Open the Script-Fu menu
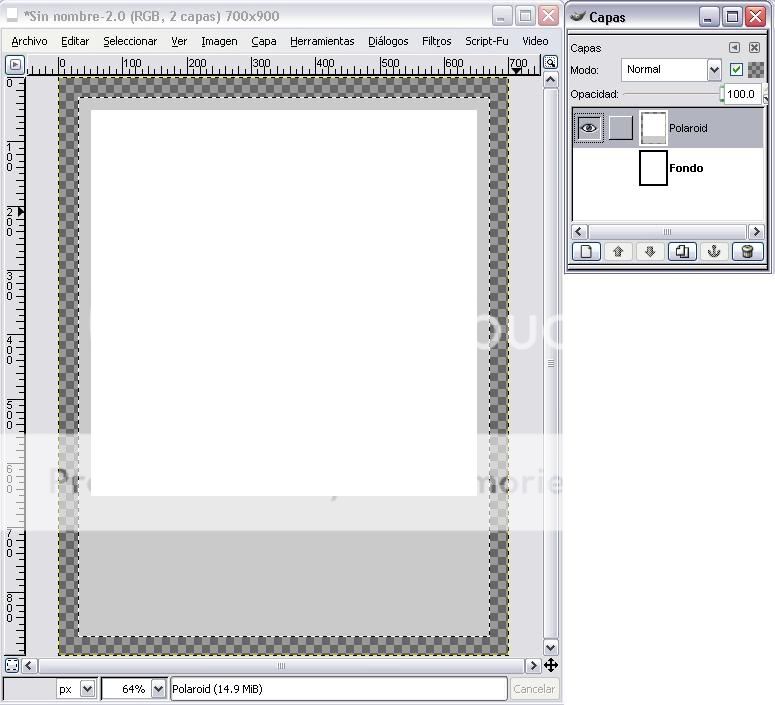Screen dimensions: 775x705 (486, 41)
